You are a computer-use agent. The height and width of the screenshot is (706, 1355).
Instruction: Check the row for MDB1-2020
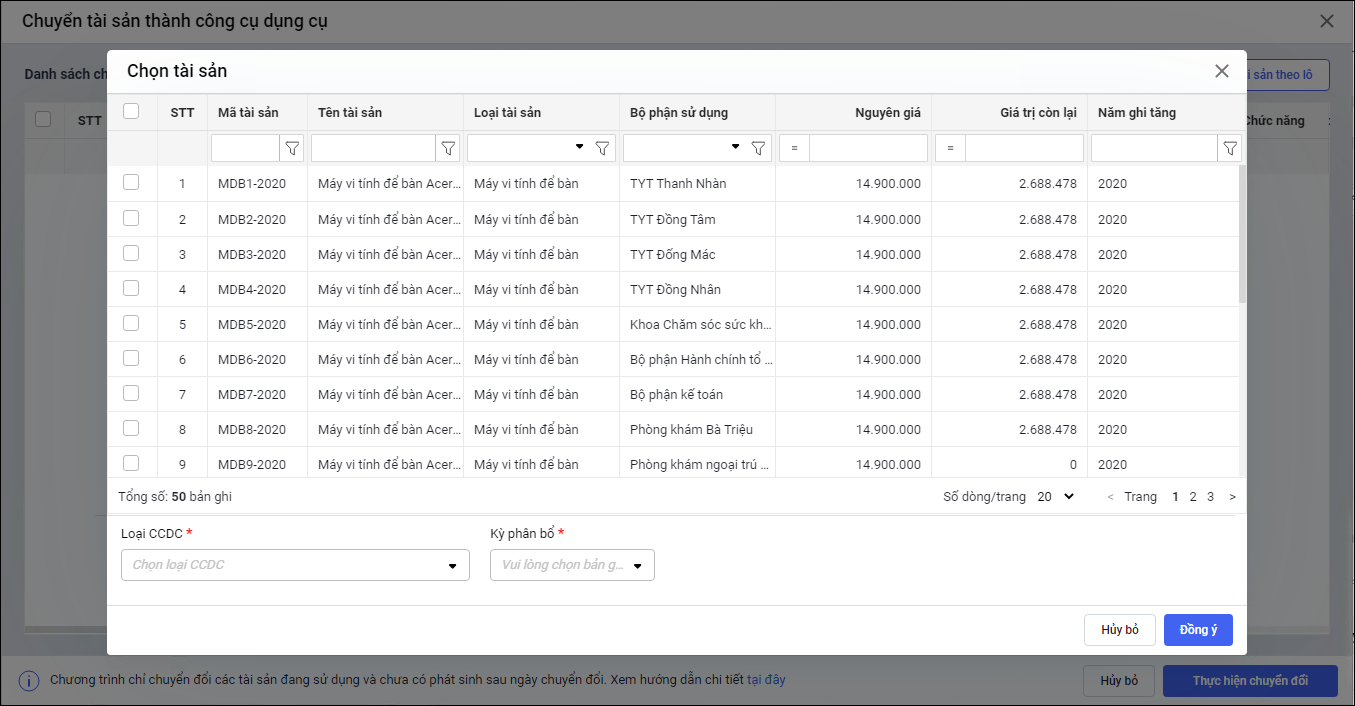point(131,182)
